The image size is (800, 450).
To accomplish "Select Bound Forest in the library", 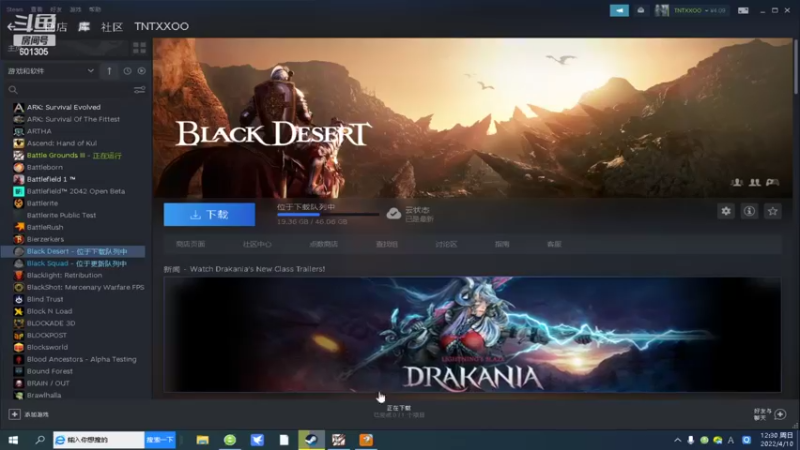I will click(49, 371).
